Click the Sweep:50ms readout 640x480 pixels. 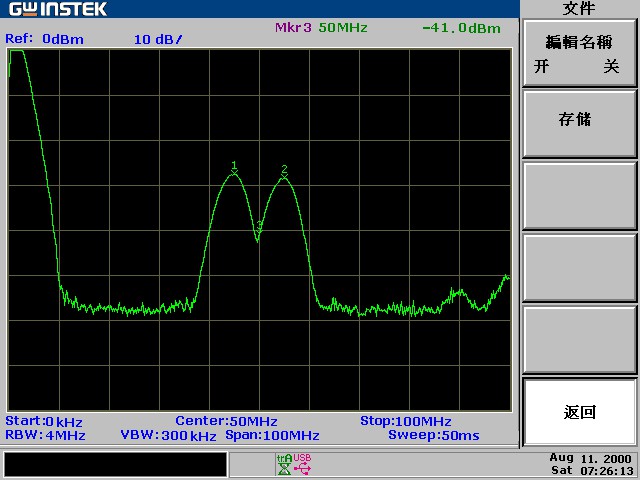(x=434, y=436)
